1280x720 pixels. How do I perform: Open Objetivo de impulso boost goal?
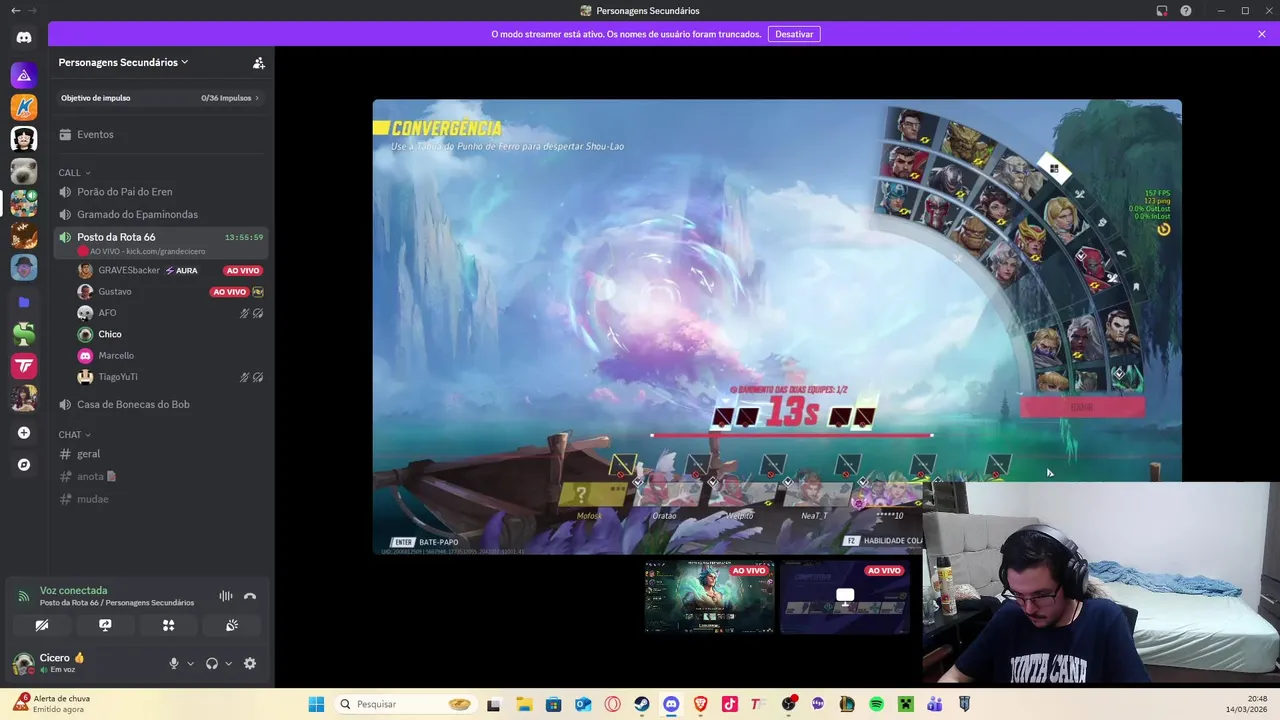pos(160,98)
